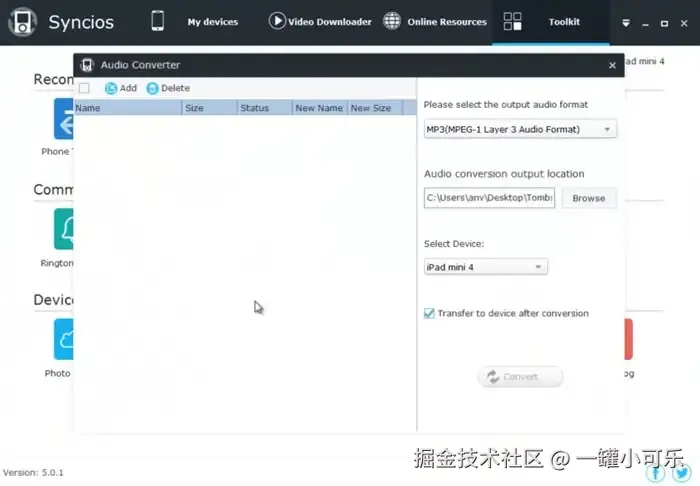
Task: Click the Delete label to remove files
Action: 175,88
